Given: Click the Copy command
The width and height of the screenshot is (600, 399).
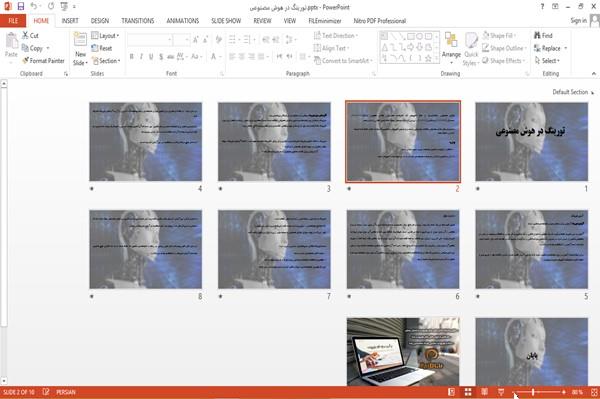Looking at the screenshot, I should [33, 48].
